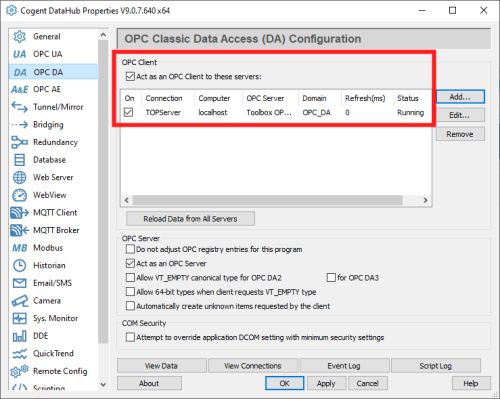500x399 pixels.
Task: Click the Cogent DataHub title bar icon
Action: [11, 11]
